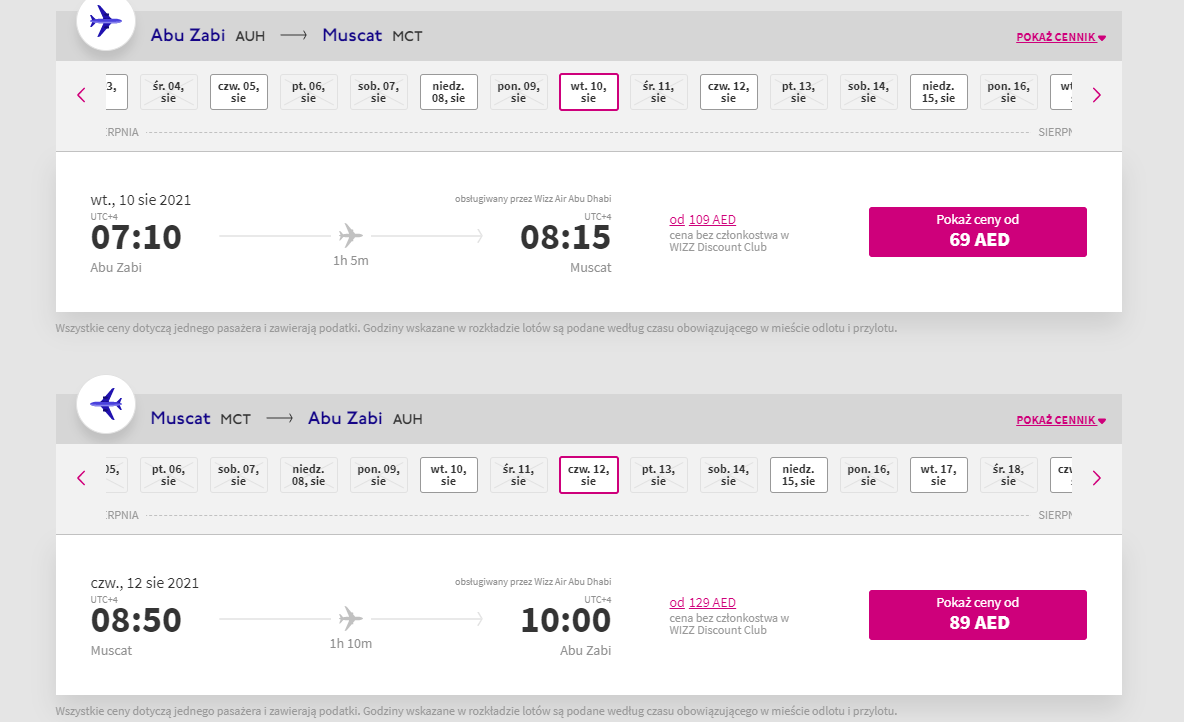
Task: Open the od 109 AED price link
Action: click(x=702, y=220)
